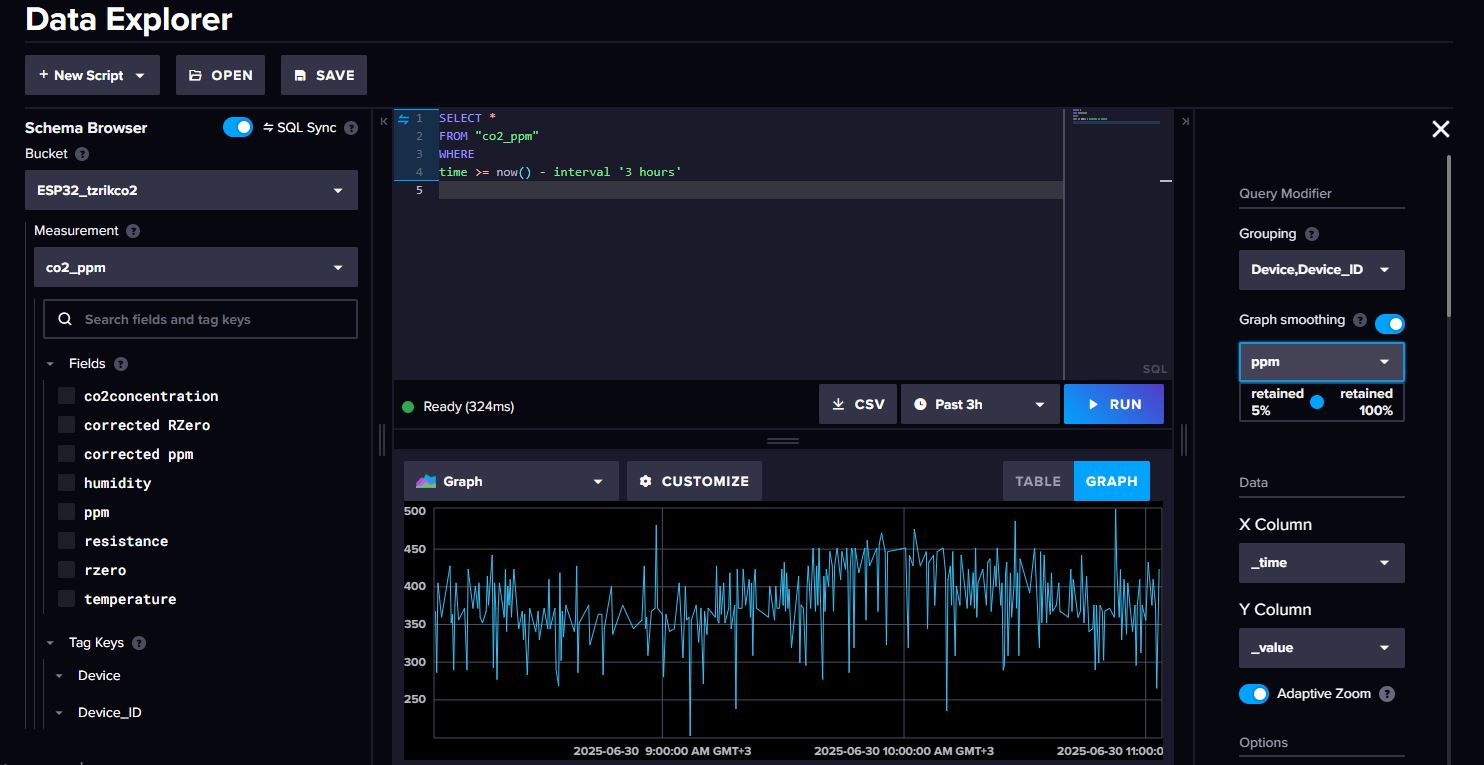Image resolution: width=1484 pixels, height=765 pixels.
Task: Toggle the SQL Sync switch
Action: coord(238,127)
